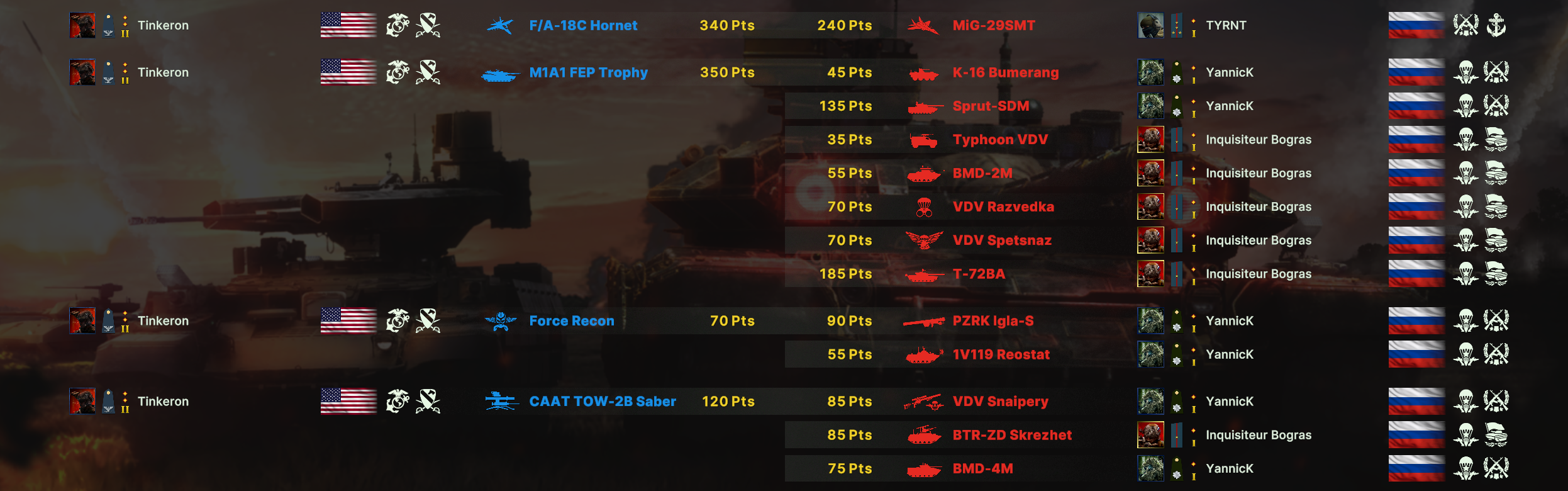The height and width of the screenshot is (491, 1568).
Task: Click the Inquisiteur Bogras avatar next to Typhoon VDV
Action: tap(1150, 139)
